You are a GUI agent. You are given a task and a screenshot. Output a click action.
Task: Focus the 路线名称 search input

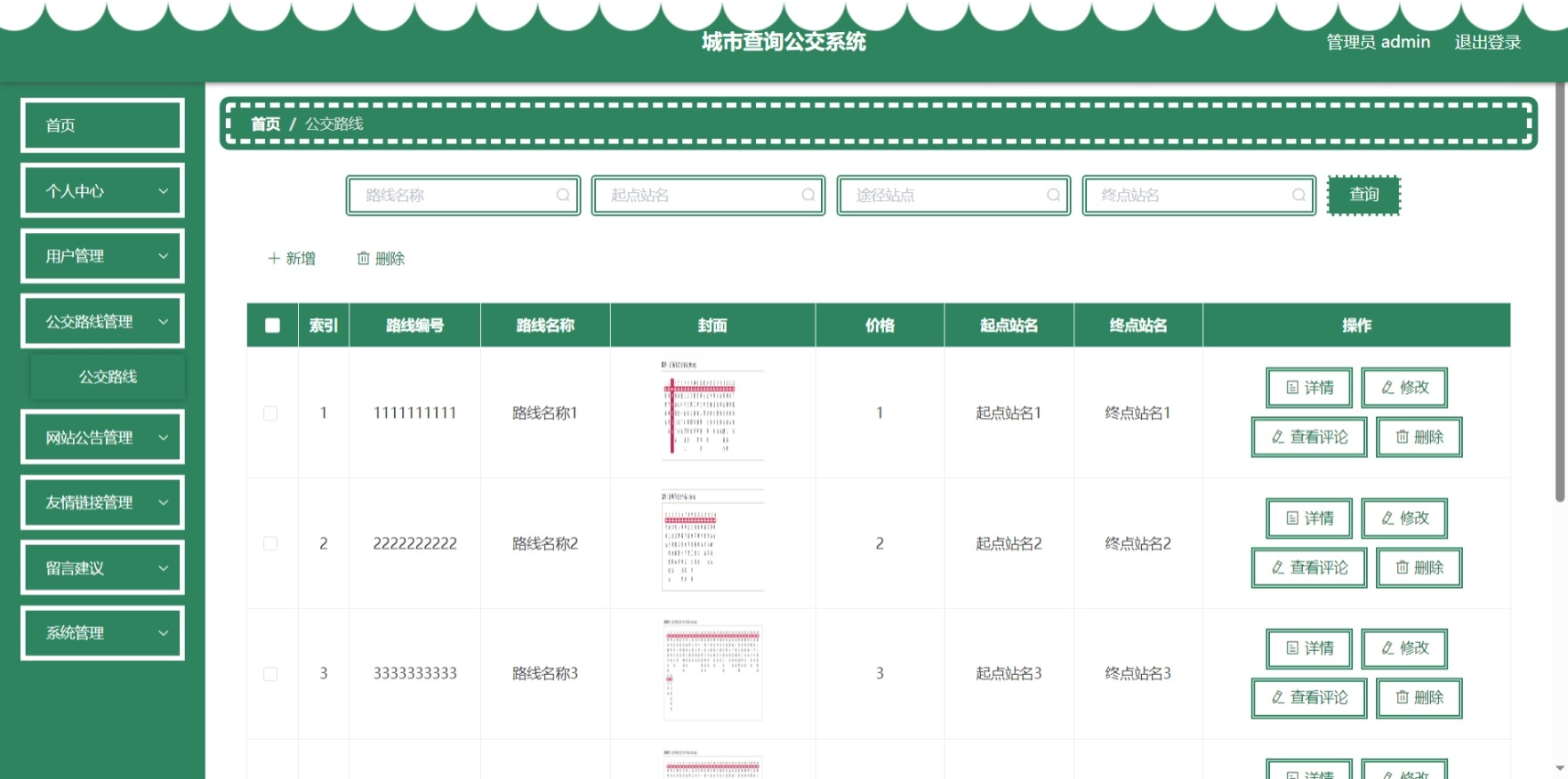463,195
